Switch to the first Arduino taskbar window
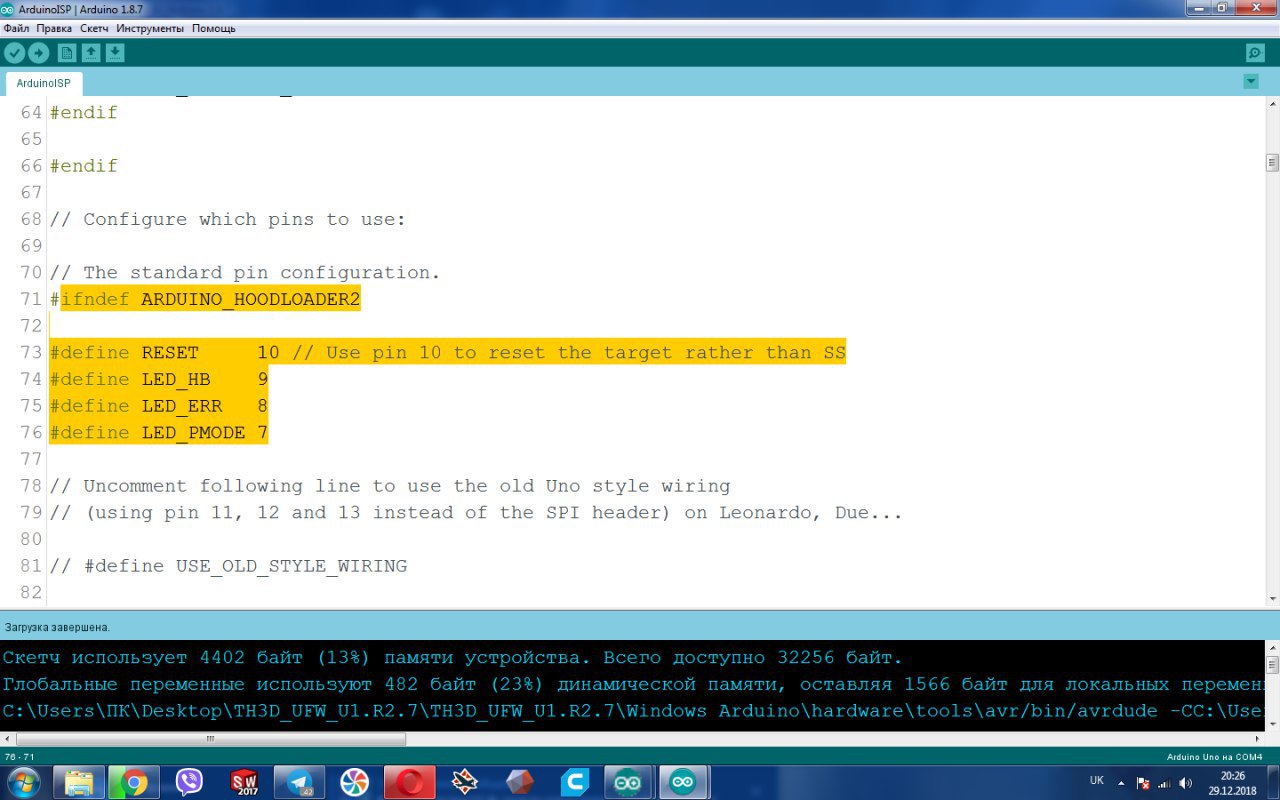 pos(628,782)
